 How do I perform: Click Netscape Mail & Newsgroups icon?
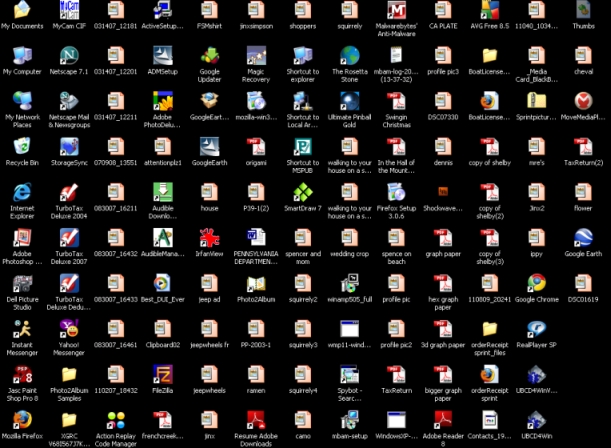pos(69,101)
